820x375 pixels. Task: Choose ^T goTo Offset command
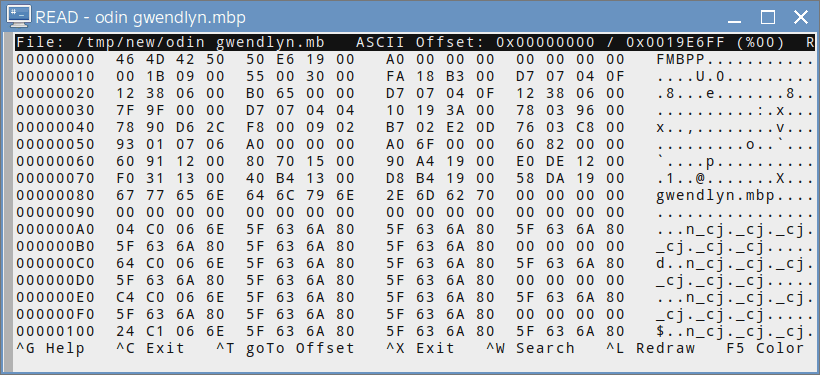click(x=286, y=348)
